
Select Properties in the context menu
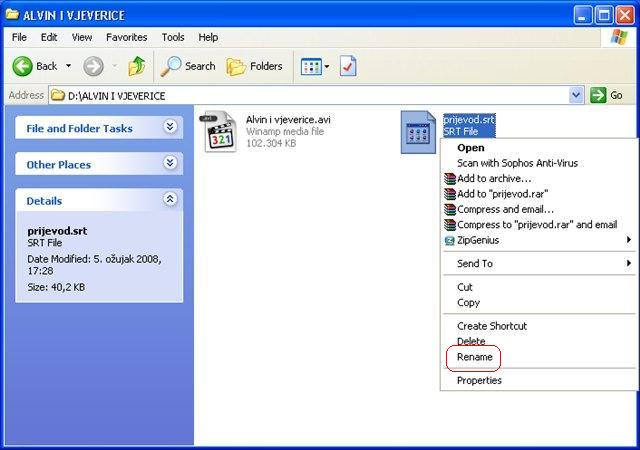coord(479,380)
